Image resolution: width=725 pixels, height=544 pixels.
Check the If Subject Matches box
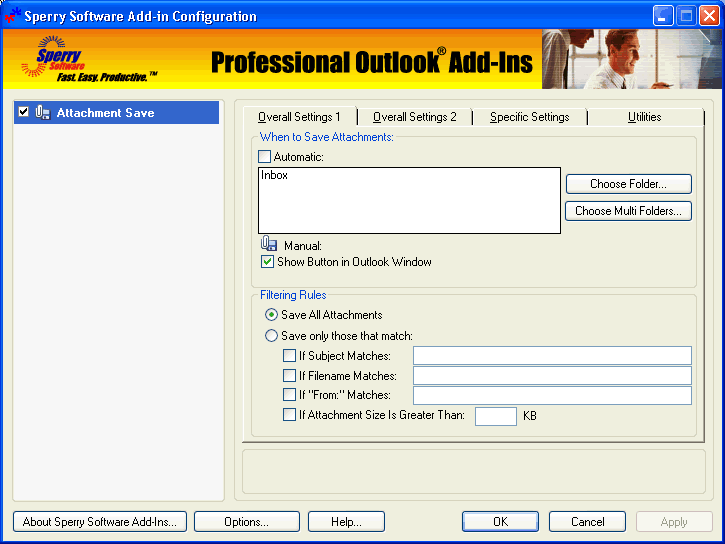pyautogui.click(x=289, y=355)
